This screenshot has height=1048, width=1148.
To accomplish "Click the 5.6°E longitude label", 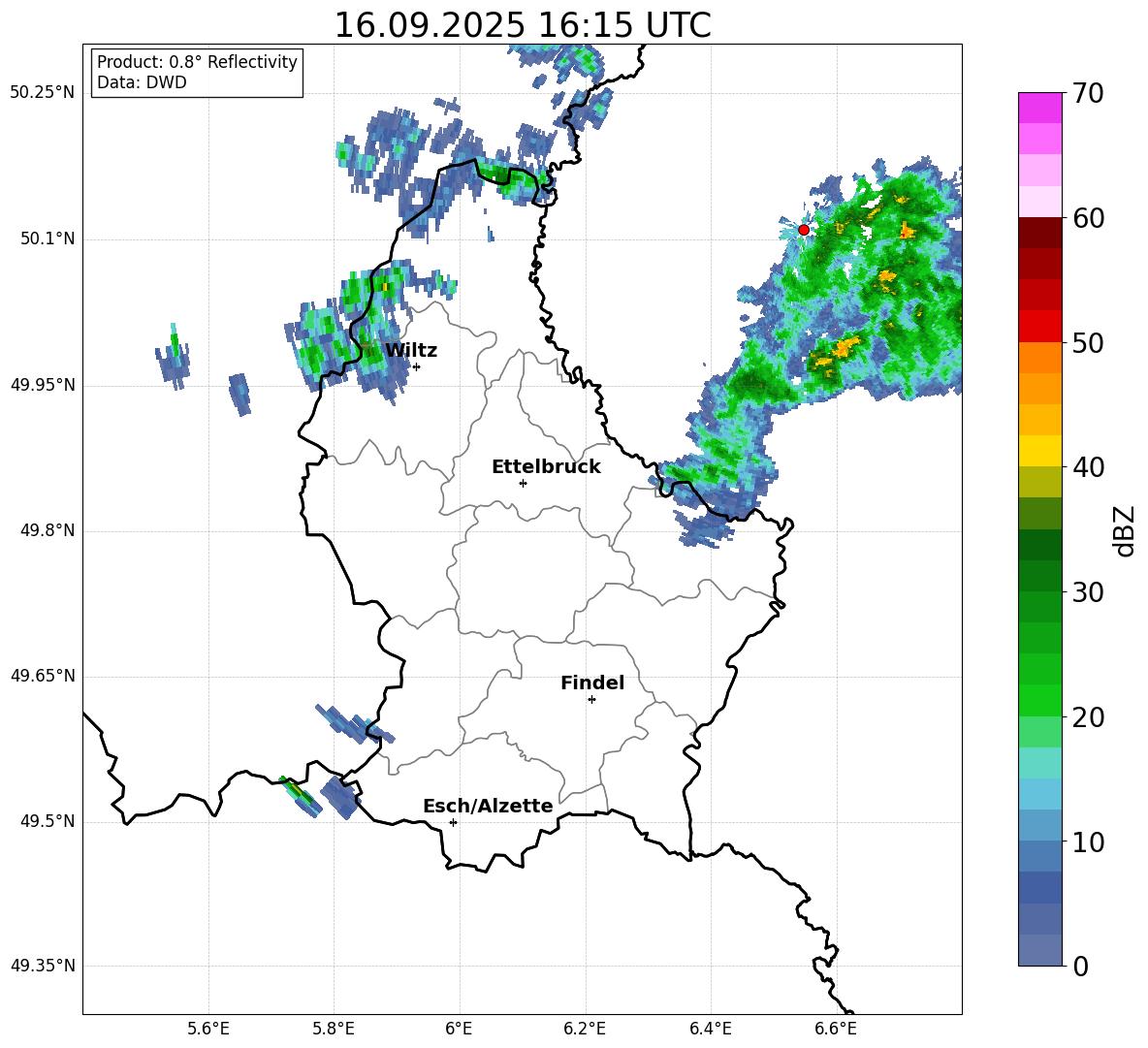I will (x=208, y=1029).
